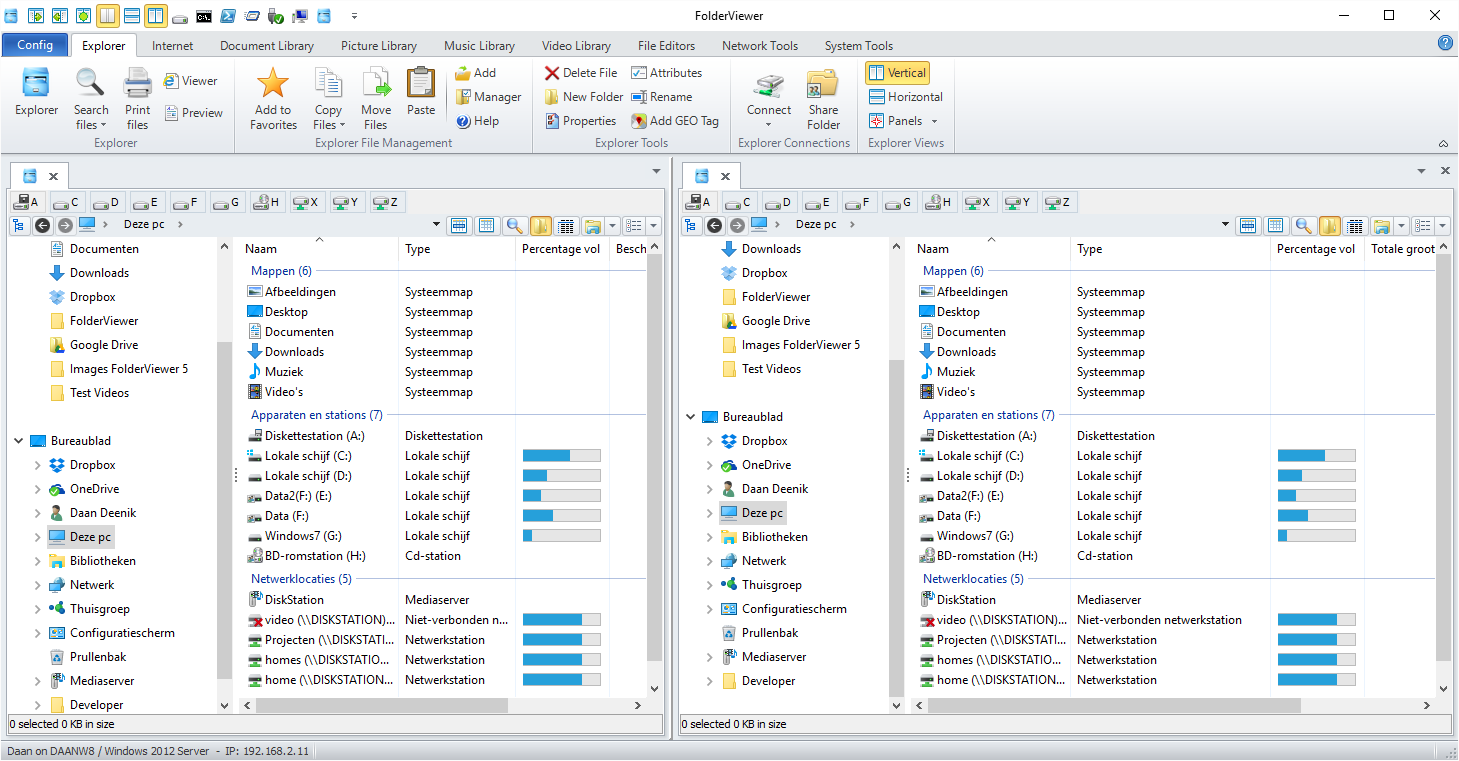Customize quick access toolbar dropdown
1459x761 pixels.
(x=354, y=16)
